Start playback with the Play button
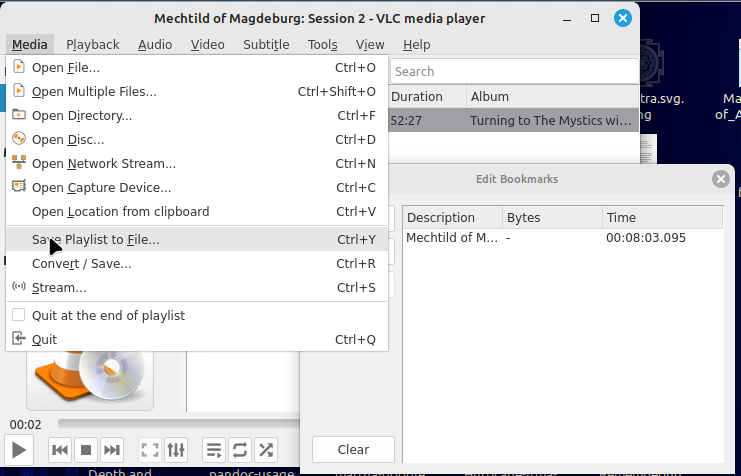The image size is (741, 476). 19,450
